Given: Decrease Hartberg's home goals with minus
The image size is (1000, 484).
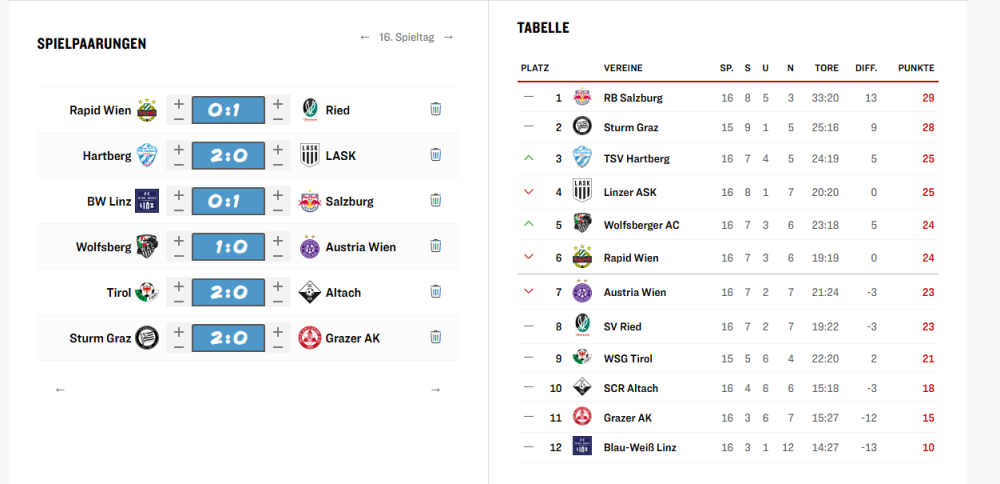Looking at the screenshot, I should [179, 163].
